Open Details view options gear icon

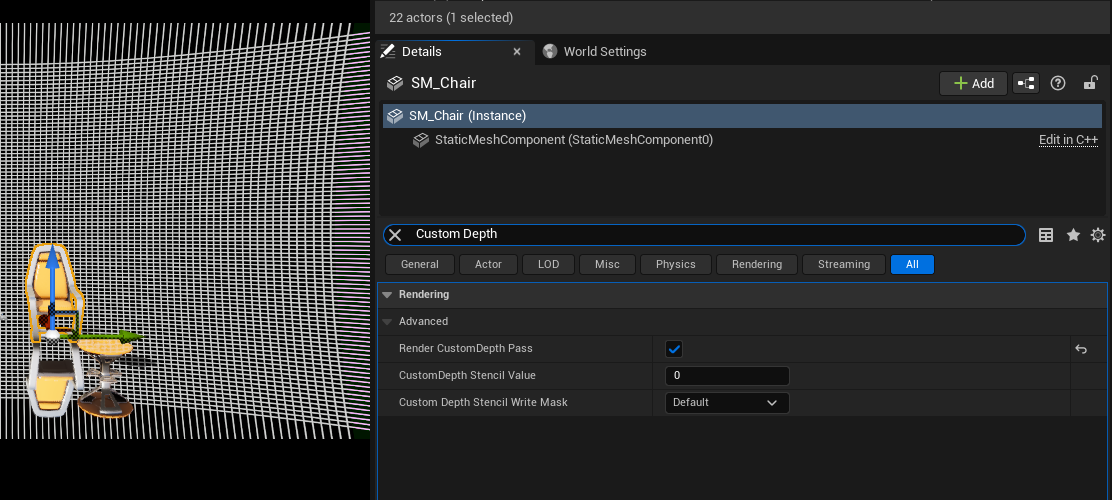(x=1098, y=235)
